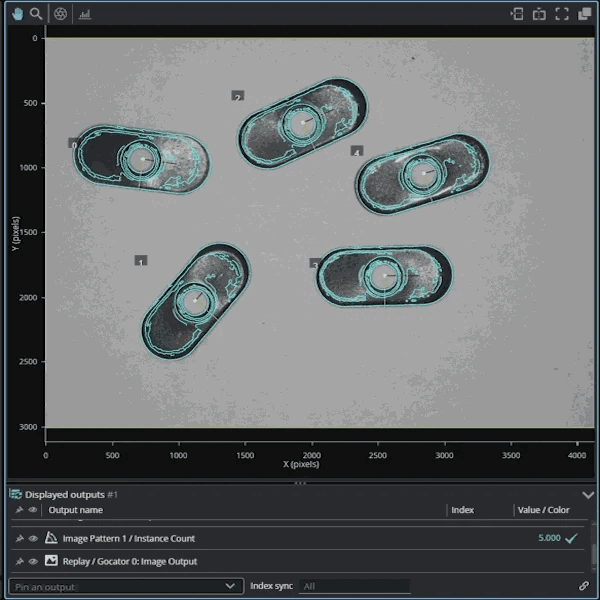Toggle visibility of Image Pattern 1 Instance Count
The width and height of the screenshot is (600, 600).
coord(33,538)
